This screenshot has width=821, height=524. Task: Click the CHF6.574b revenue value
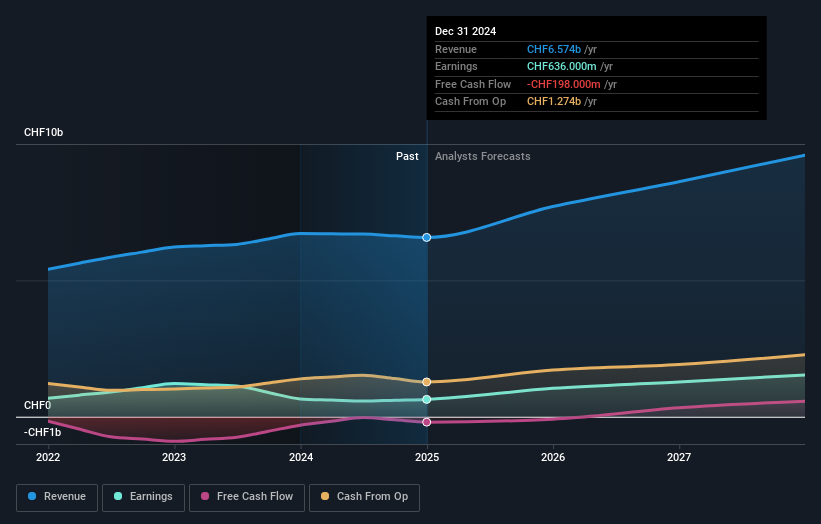[x=553, y=49]
